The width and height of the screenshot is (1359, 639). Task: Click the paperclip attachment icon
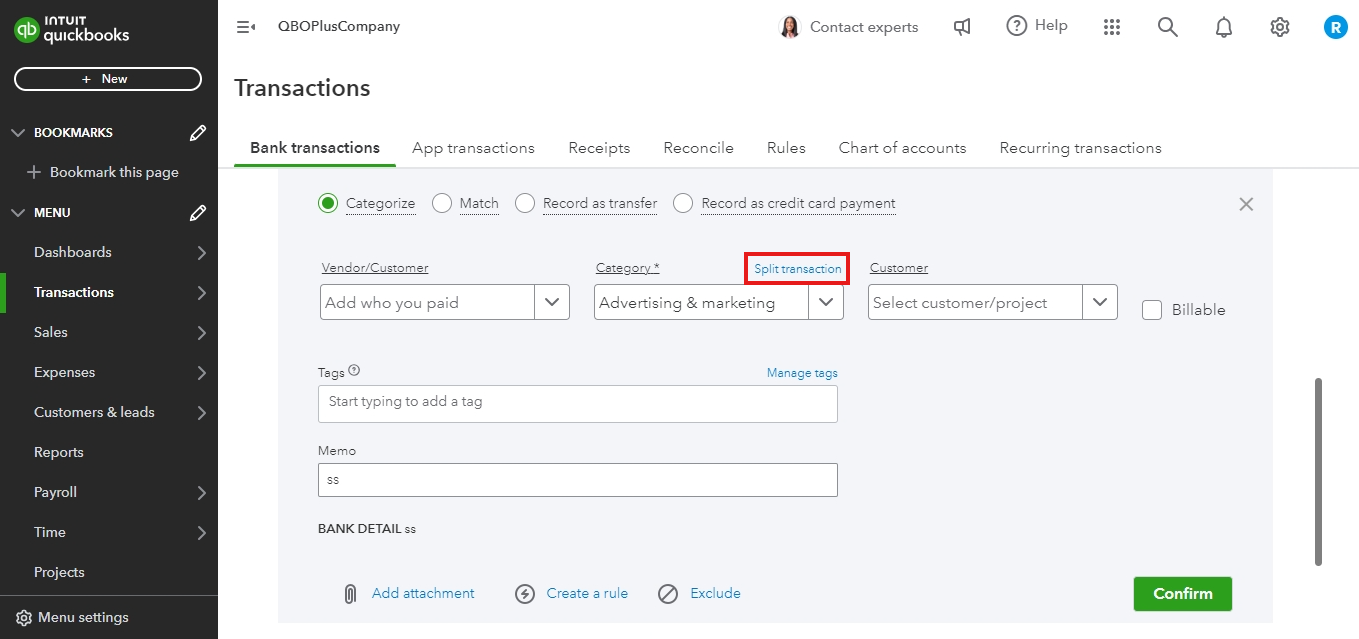click(350, 594)
